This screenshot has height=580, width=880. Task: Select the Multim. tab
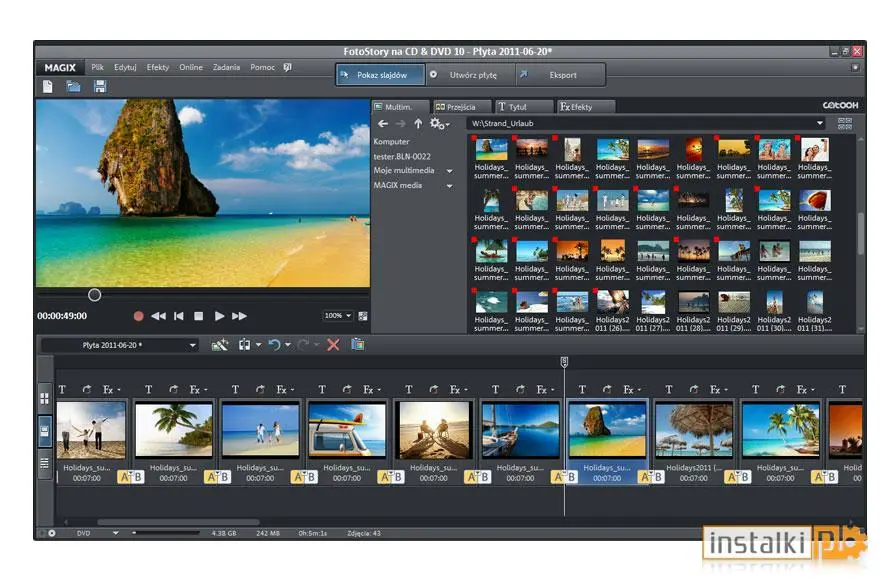click(399, 107)
